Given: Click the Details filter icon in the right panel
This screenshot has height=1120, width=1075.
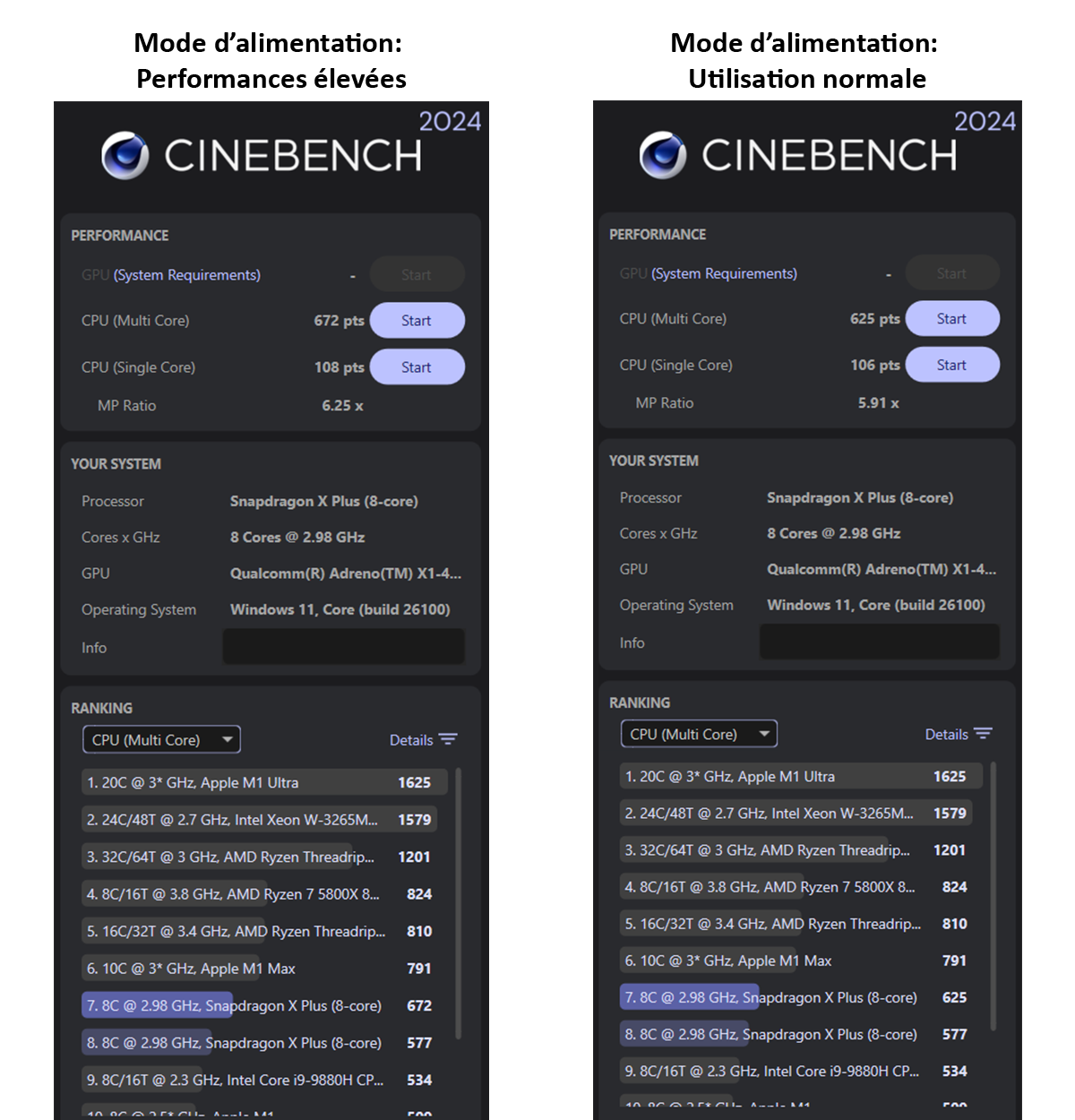Looking at the screenshot, I should (983, 733).
